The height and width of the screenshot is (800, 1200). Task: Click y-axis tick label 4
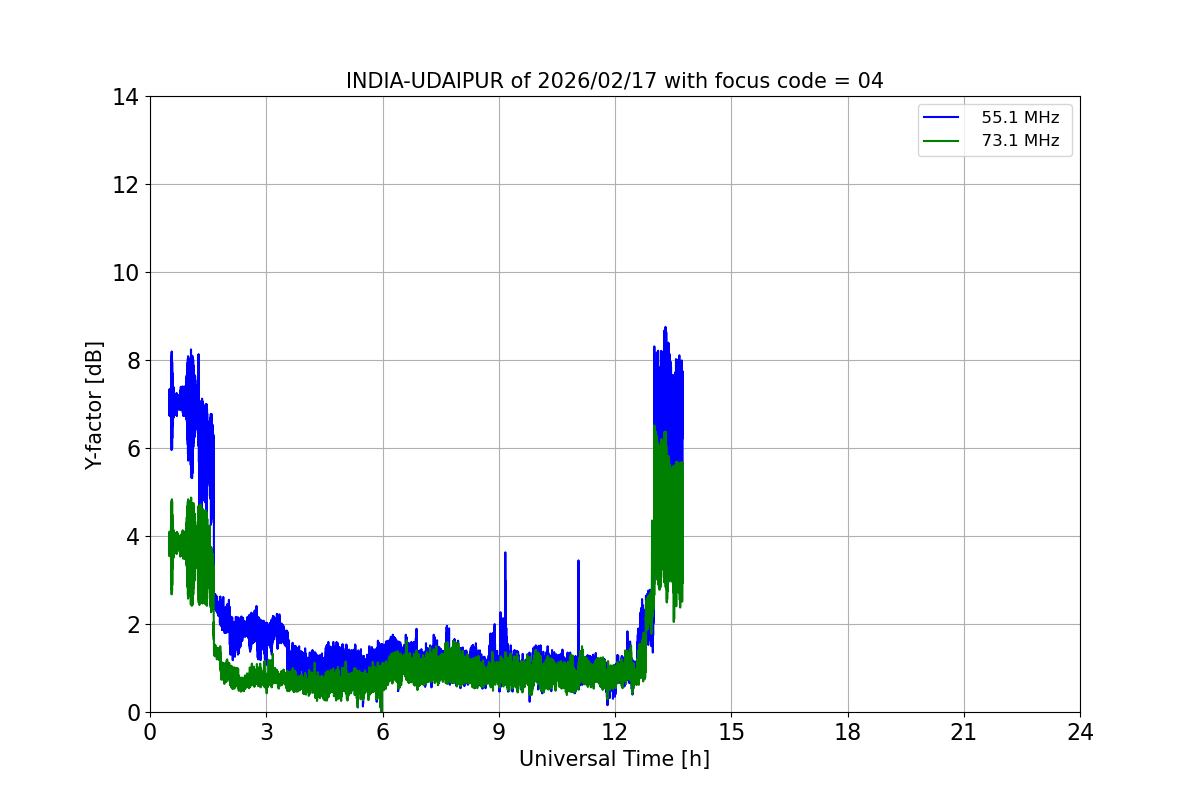(x=133, y=537)
